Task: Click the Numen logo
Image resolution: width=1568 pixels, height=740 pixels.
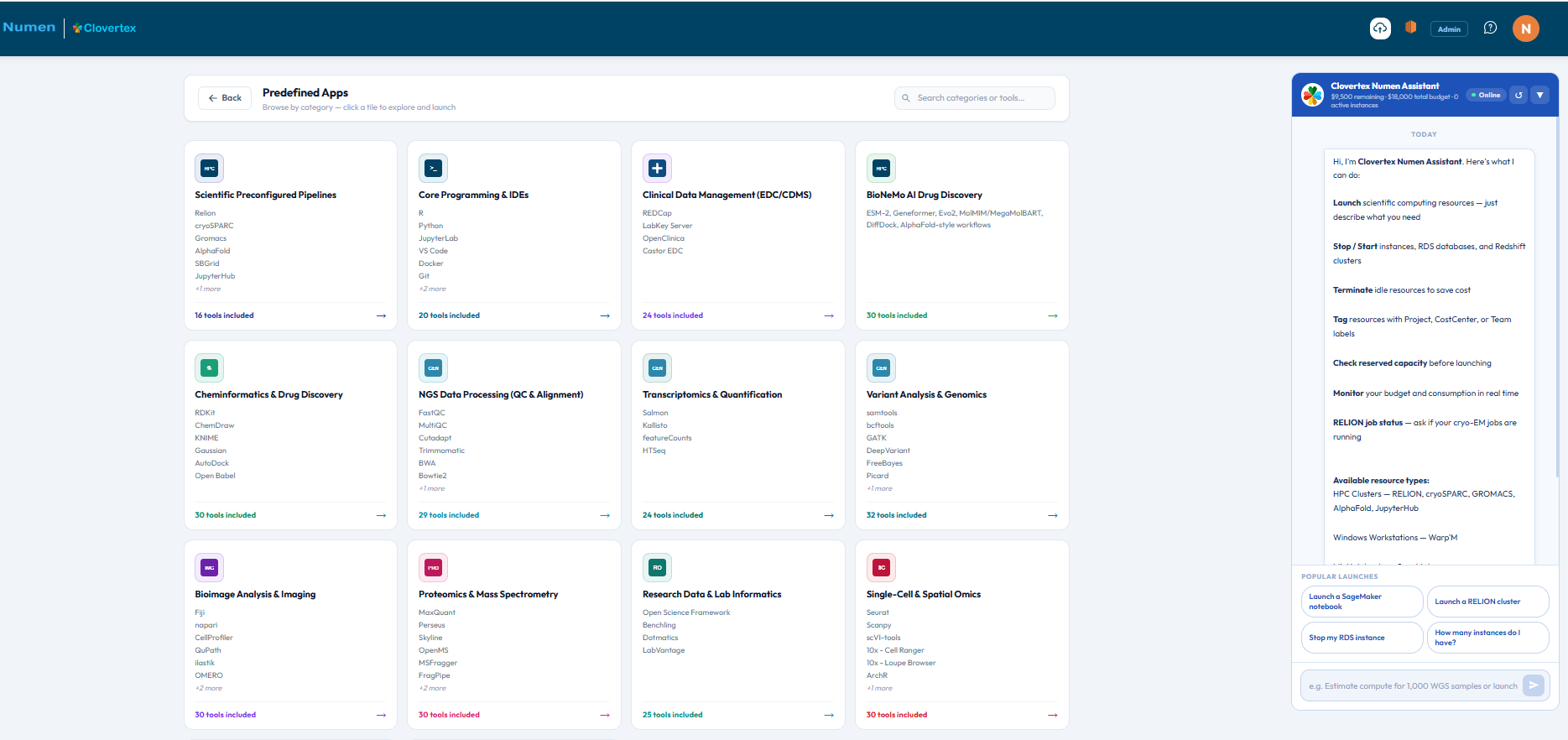Action: [x=29, y=28]
